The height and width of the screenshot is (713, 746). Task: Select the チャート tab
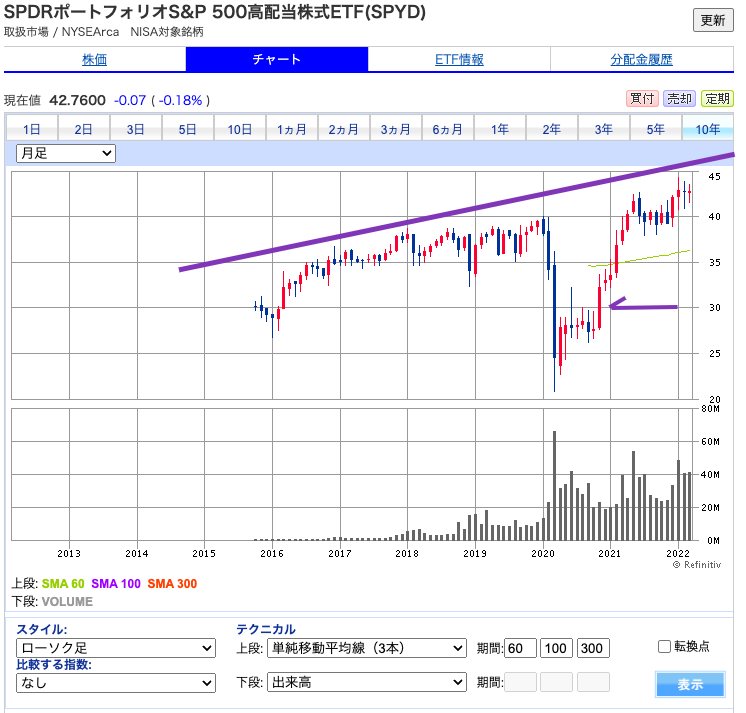click(276, 59)
